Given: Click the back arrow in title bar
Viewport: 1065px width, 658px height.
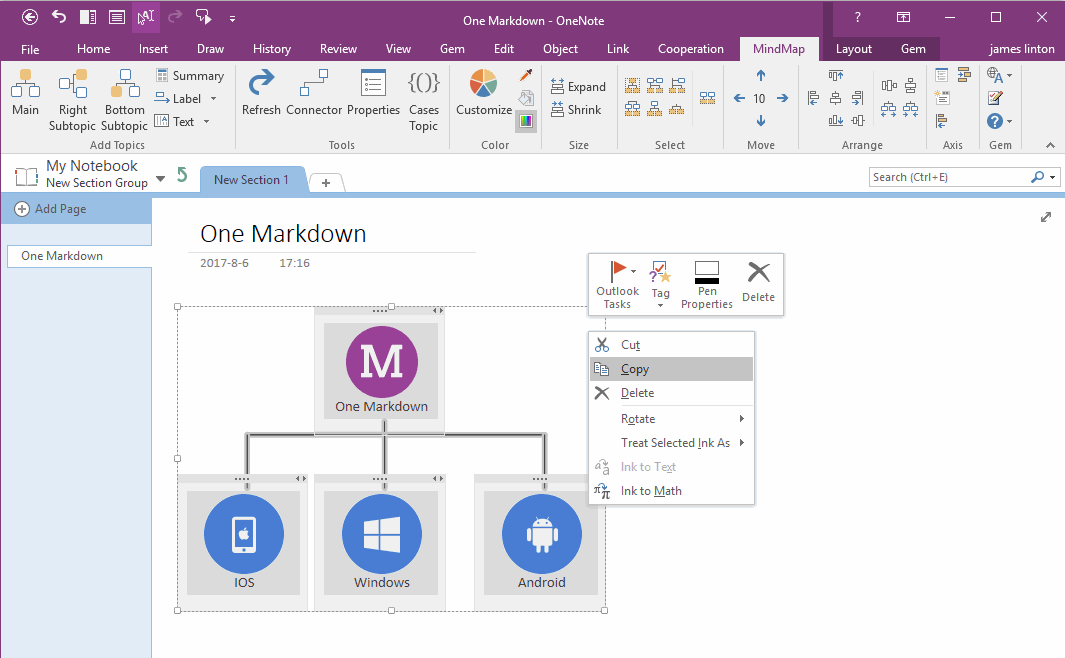Looking at the screenshot, I should point(30,18).
